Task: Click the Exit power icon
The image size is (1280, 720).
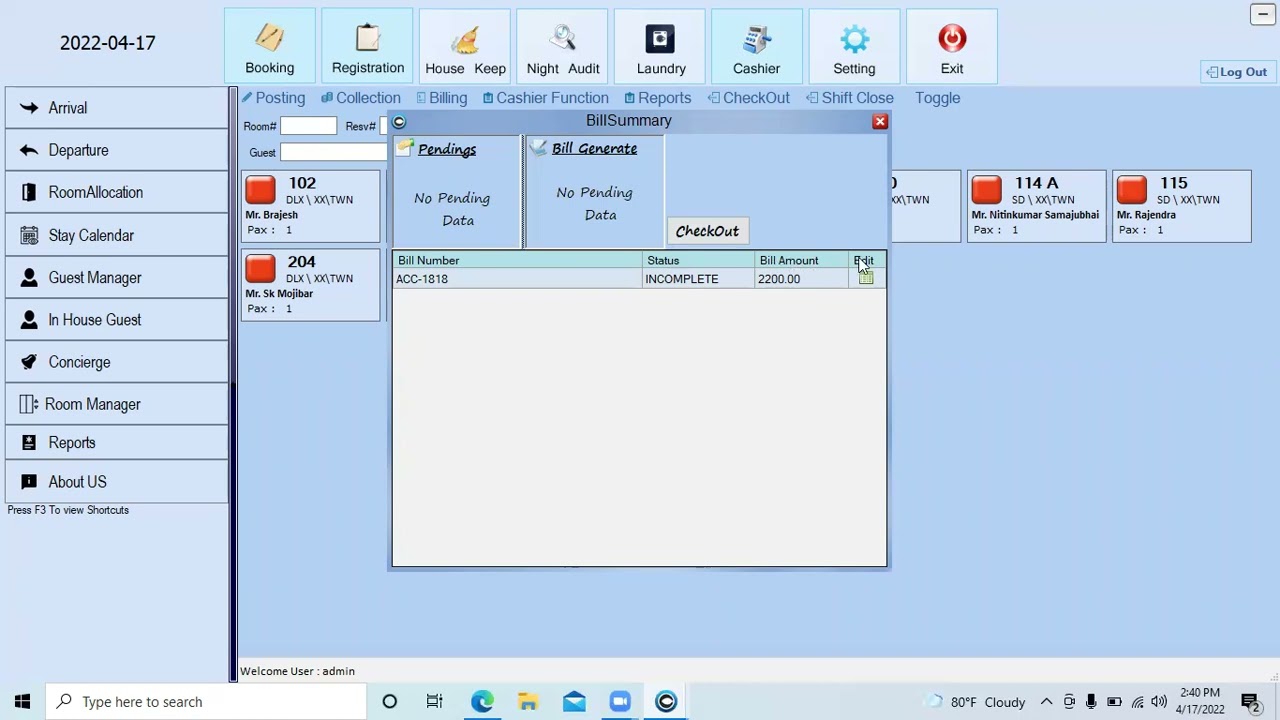Action: click(x=952, y=39)
